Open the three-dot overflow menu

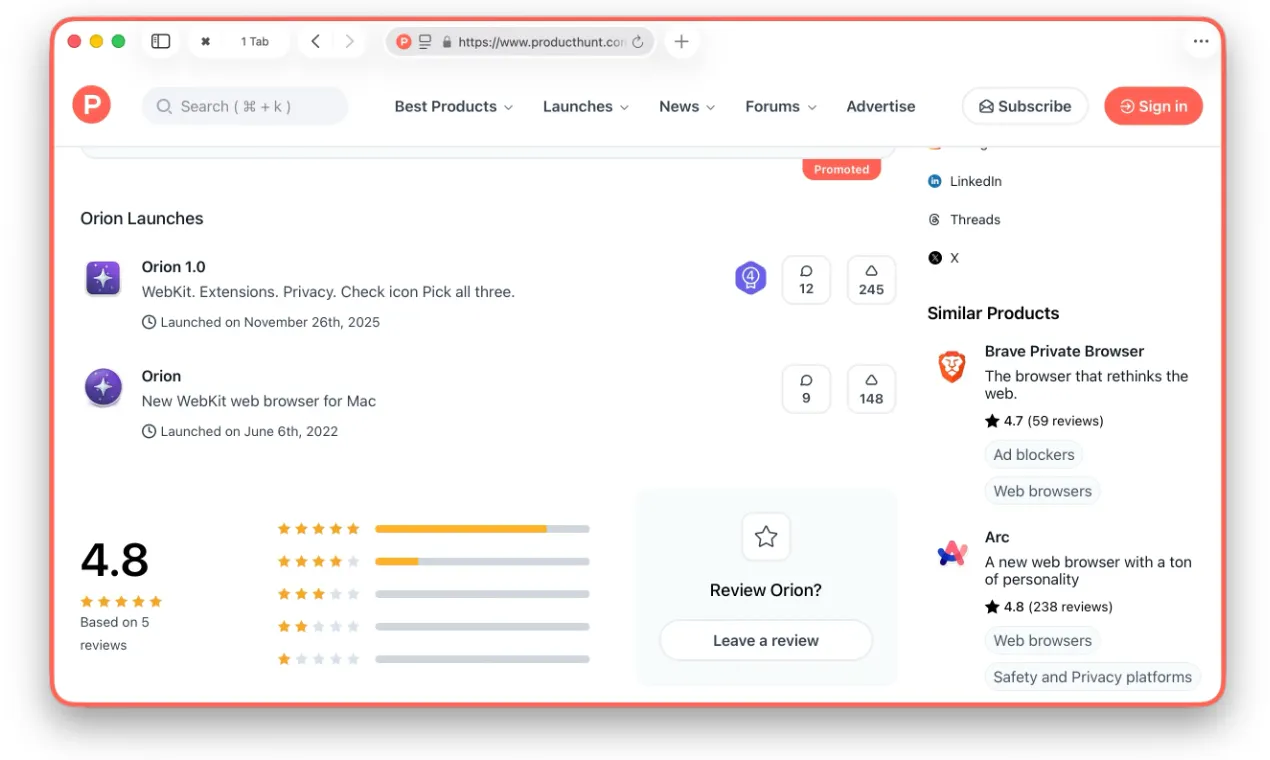1201,42
